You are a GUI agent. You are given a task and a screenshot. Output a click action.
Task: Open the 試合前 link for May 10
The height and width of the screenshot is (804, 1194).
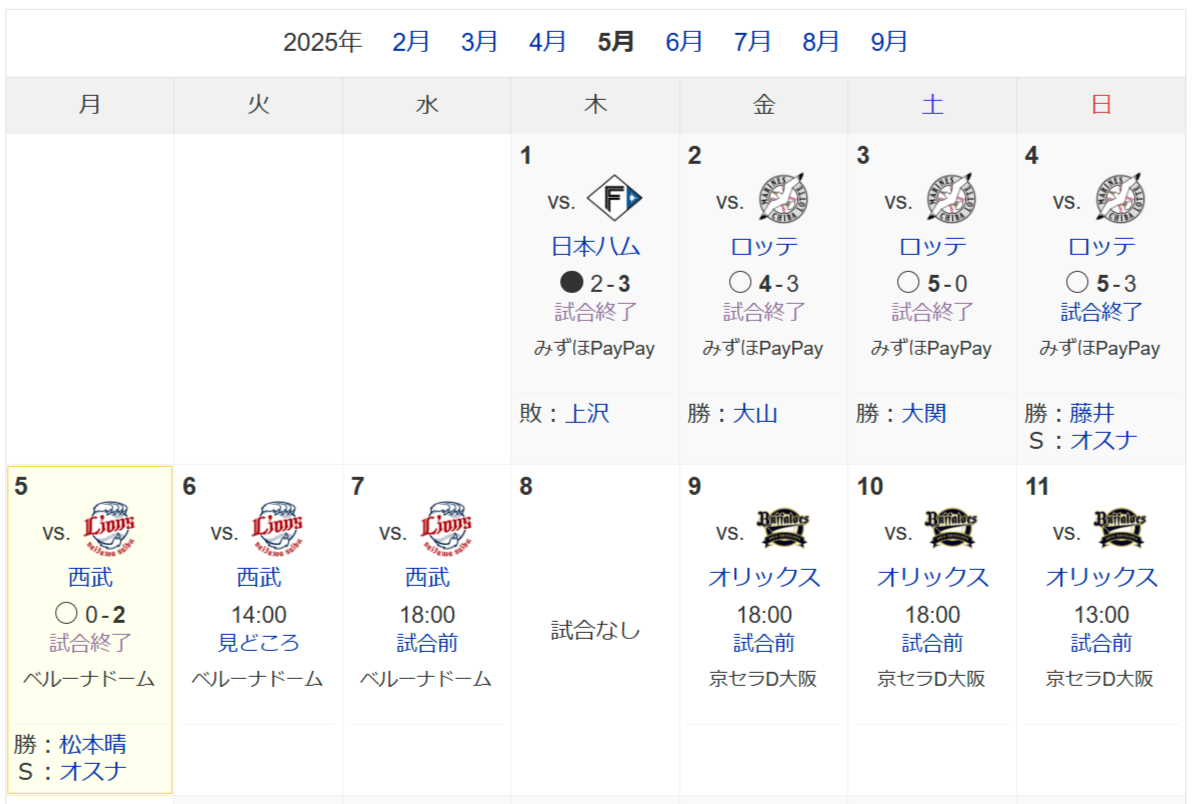point(933,643)
